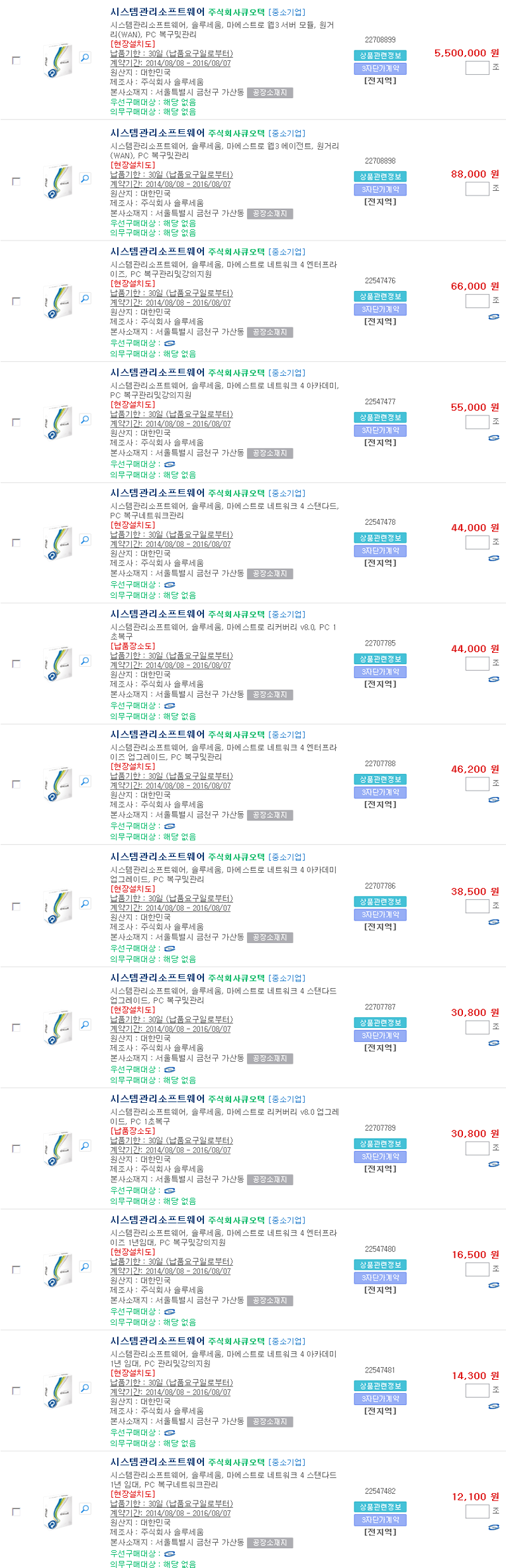
Task: Open magnifier zoom for product 22547482
Action: coord(85,1509)
